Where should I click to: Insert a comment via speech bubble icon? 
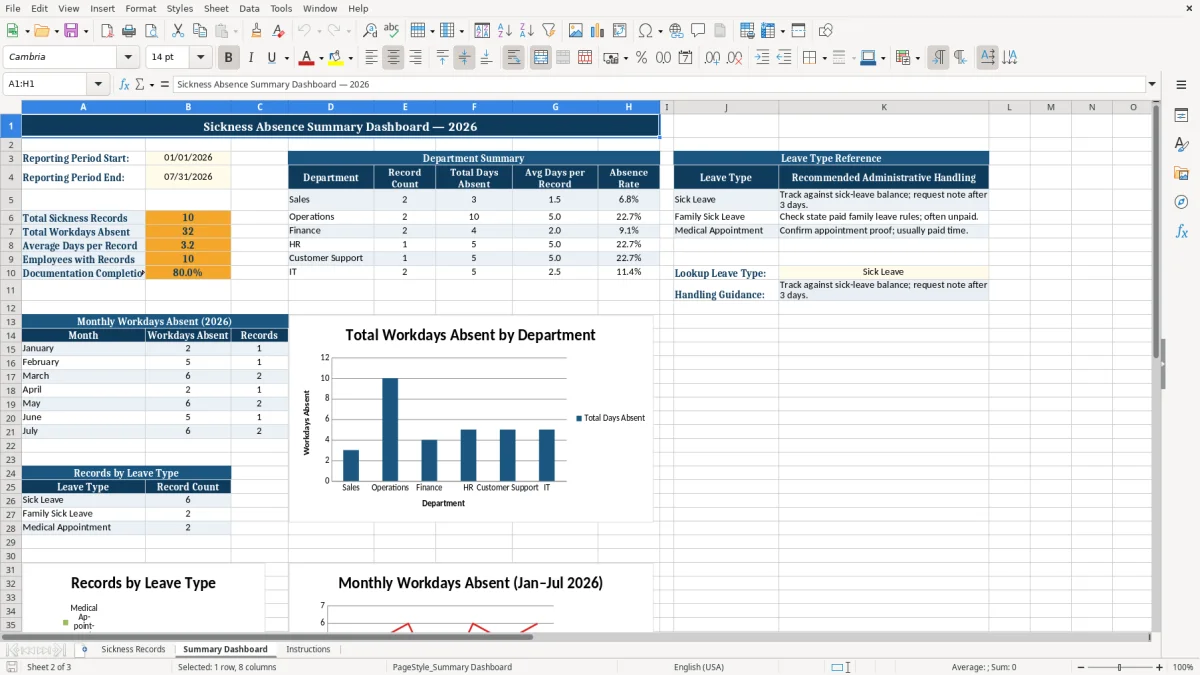pyautogui.click(x=698, y=31)
